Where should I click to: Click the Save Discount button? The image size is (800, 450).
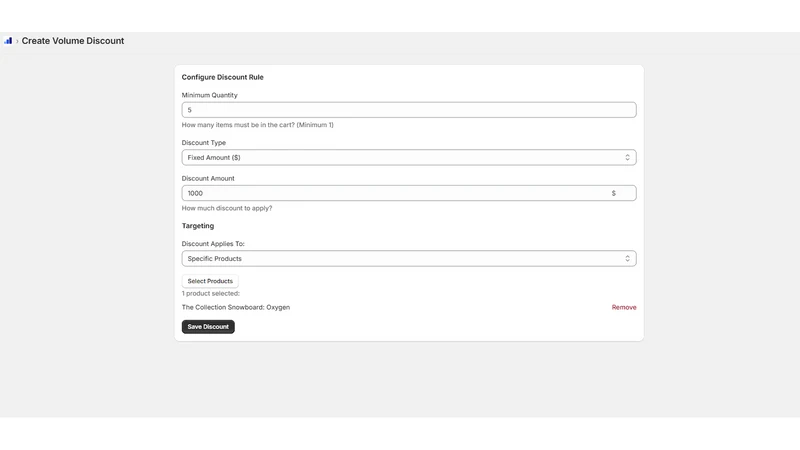[x=208, y=327]
